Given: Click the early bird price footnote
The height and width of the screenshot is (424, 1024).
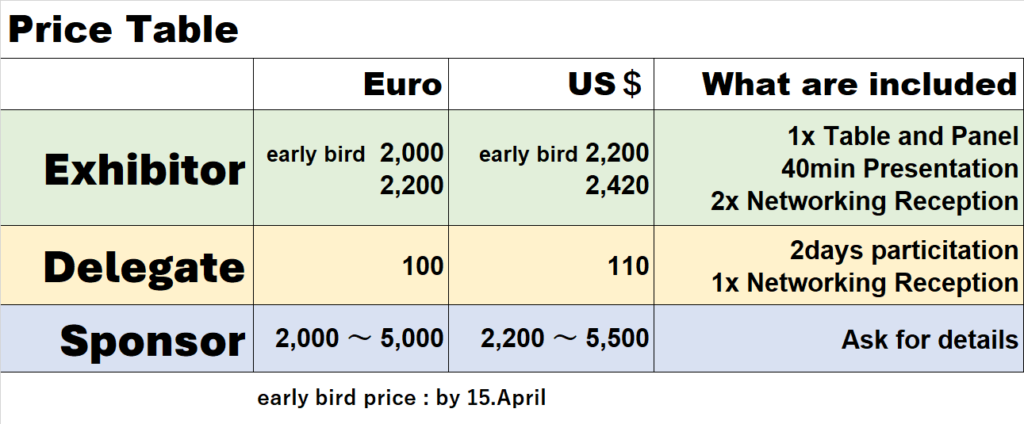Looking at the screenshot, I should (x=401, y=397).
